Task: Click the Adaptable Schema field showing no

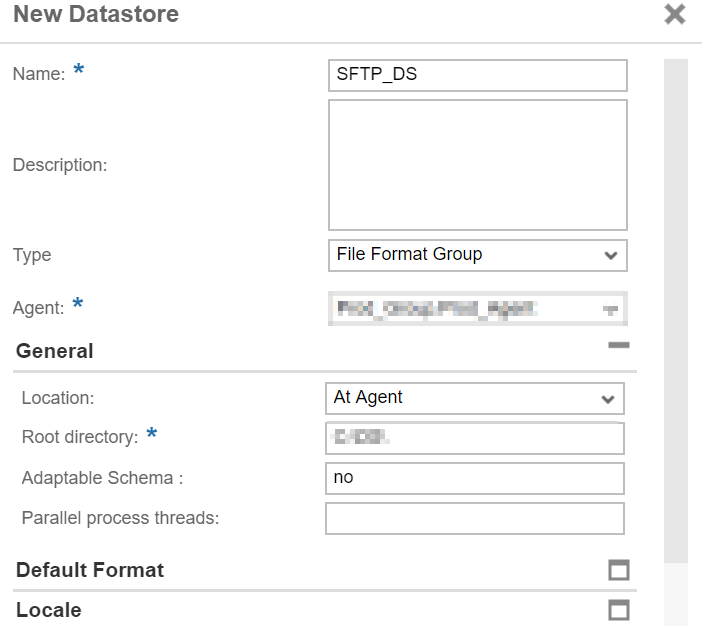Action: (474, 478)
